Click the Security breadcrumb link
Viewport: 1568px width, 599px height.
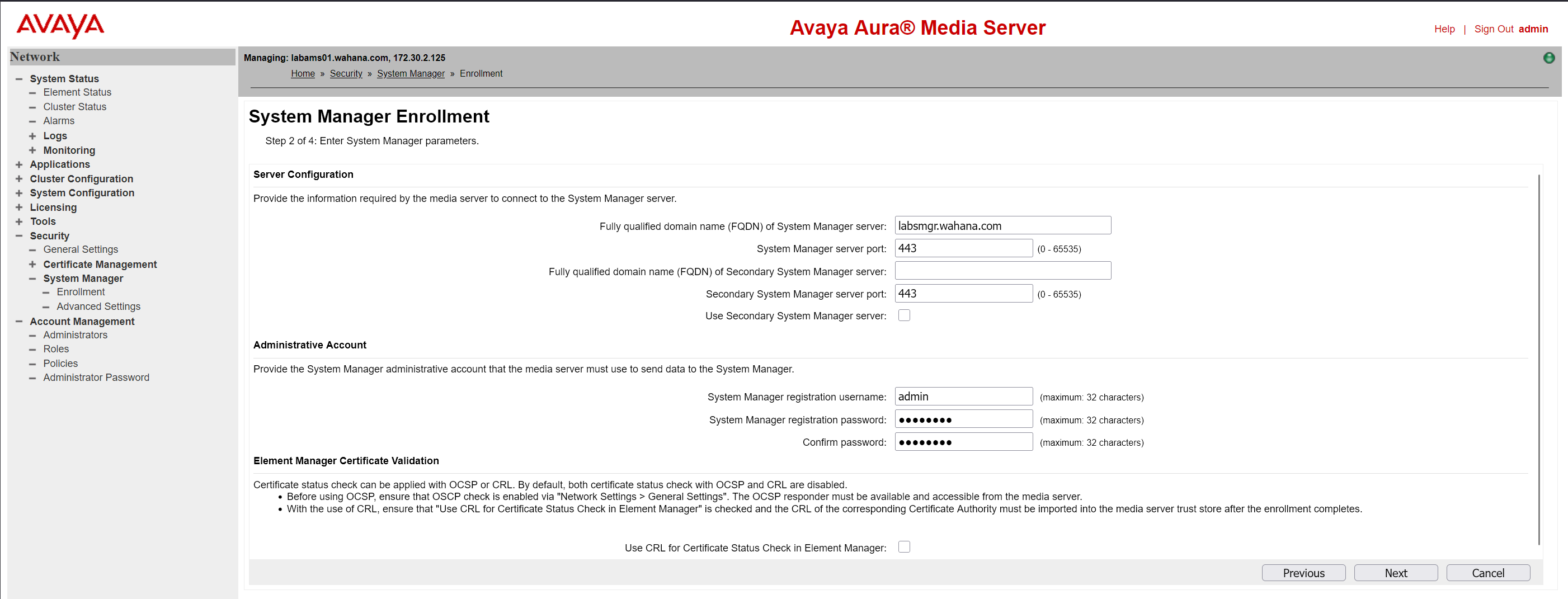pos(346,73)
